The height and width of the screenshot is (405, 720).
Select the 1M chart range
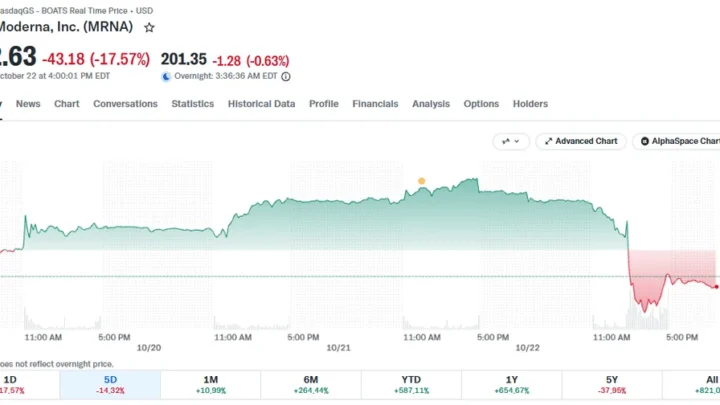(211, 385)
